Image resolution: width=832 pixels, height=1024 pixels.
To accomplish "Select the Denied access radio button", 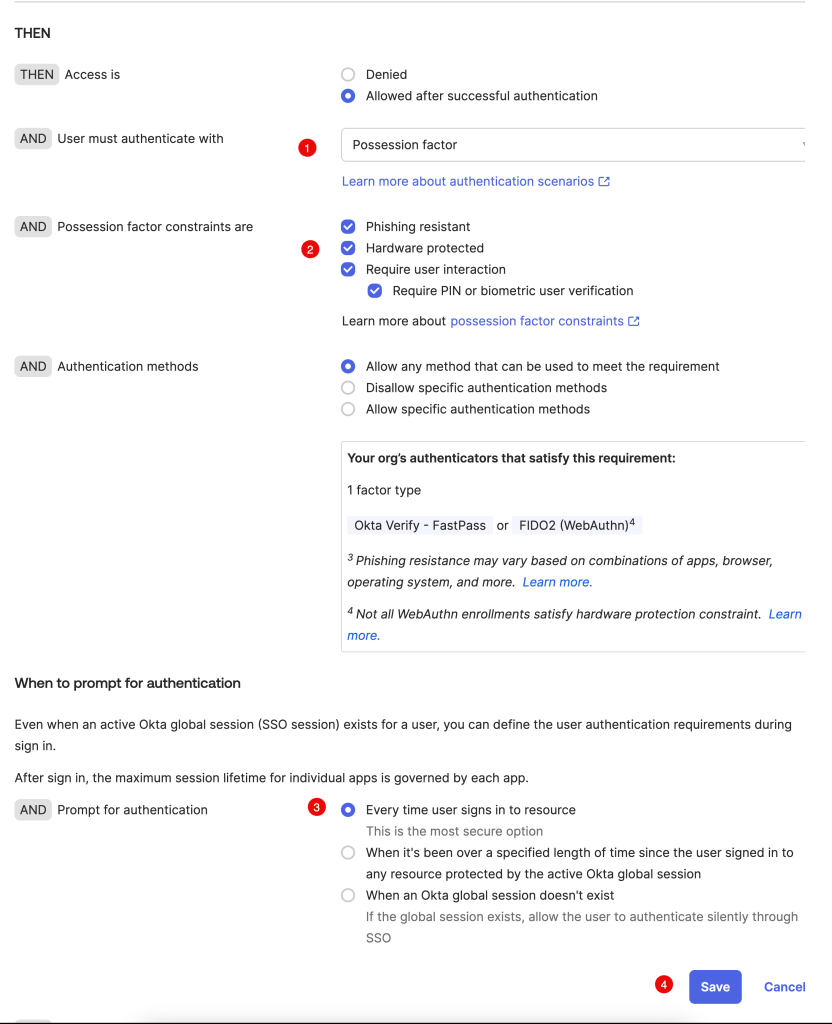I will 348,75.
